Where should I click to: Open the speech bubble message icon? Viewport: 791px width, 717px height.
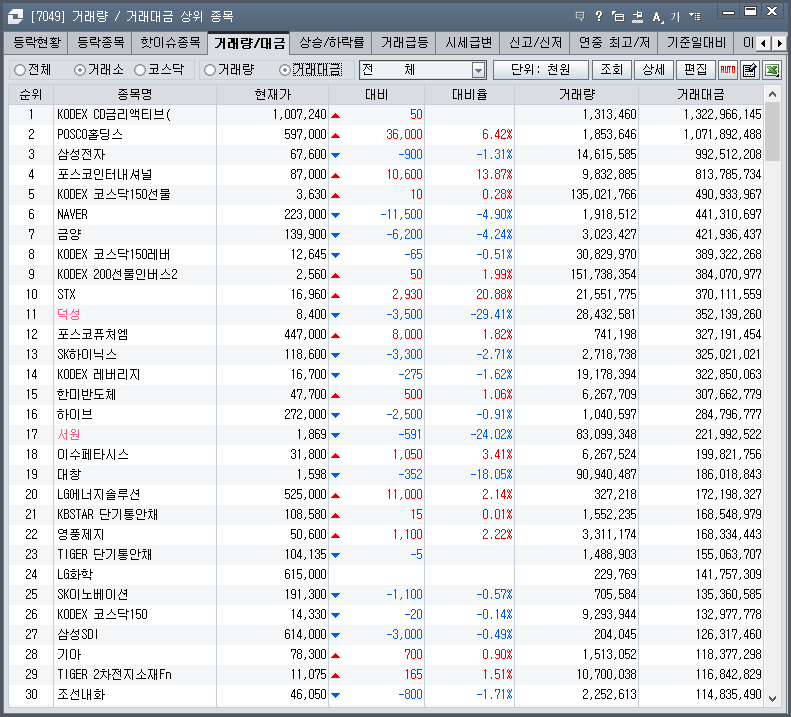coord(580,17)
